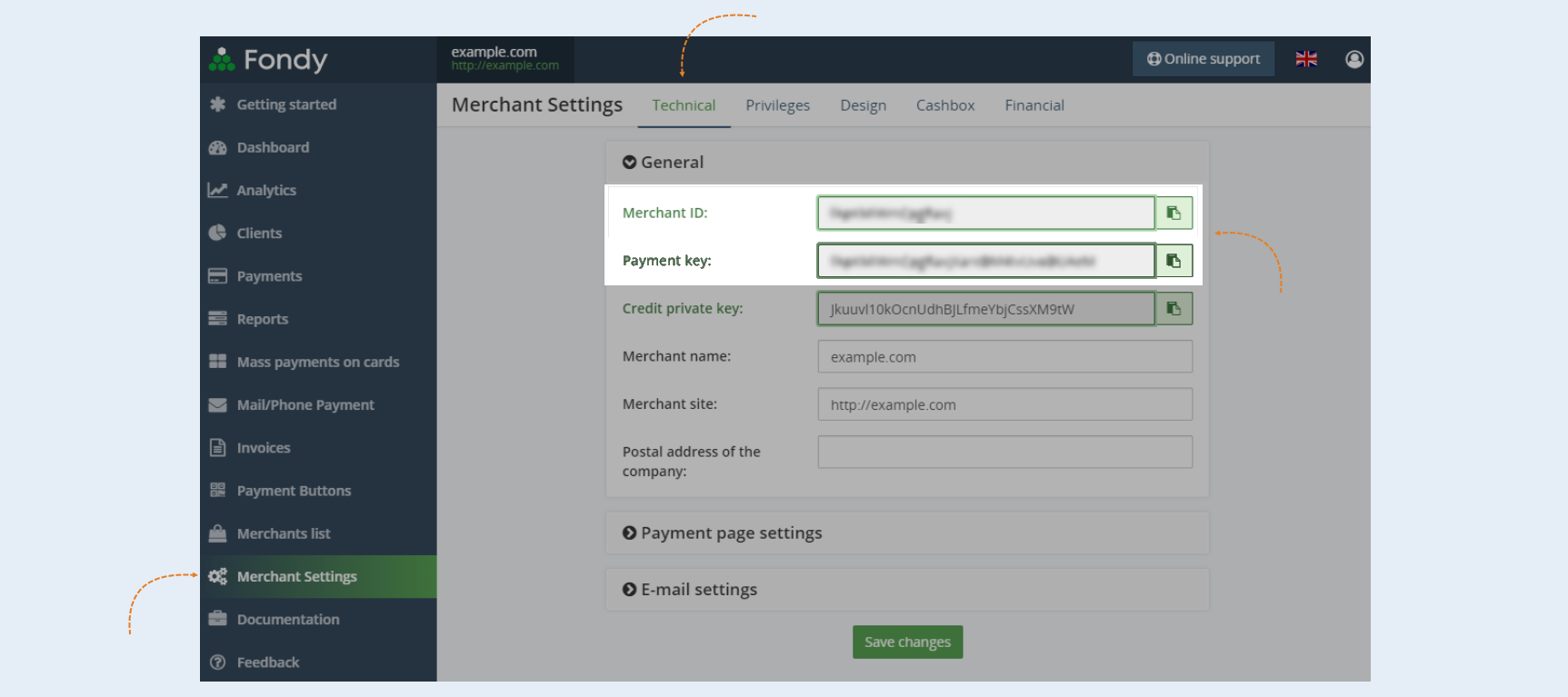Click the Payment key field
This screenshot has height=697, width=1568.
(986, 261)
